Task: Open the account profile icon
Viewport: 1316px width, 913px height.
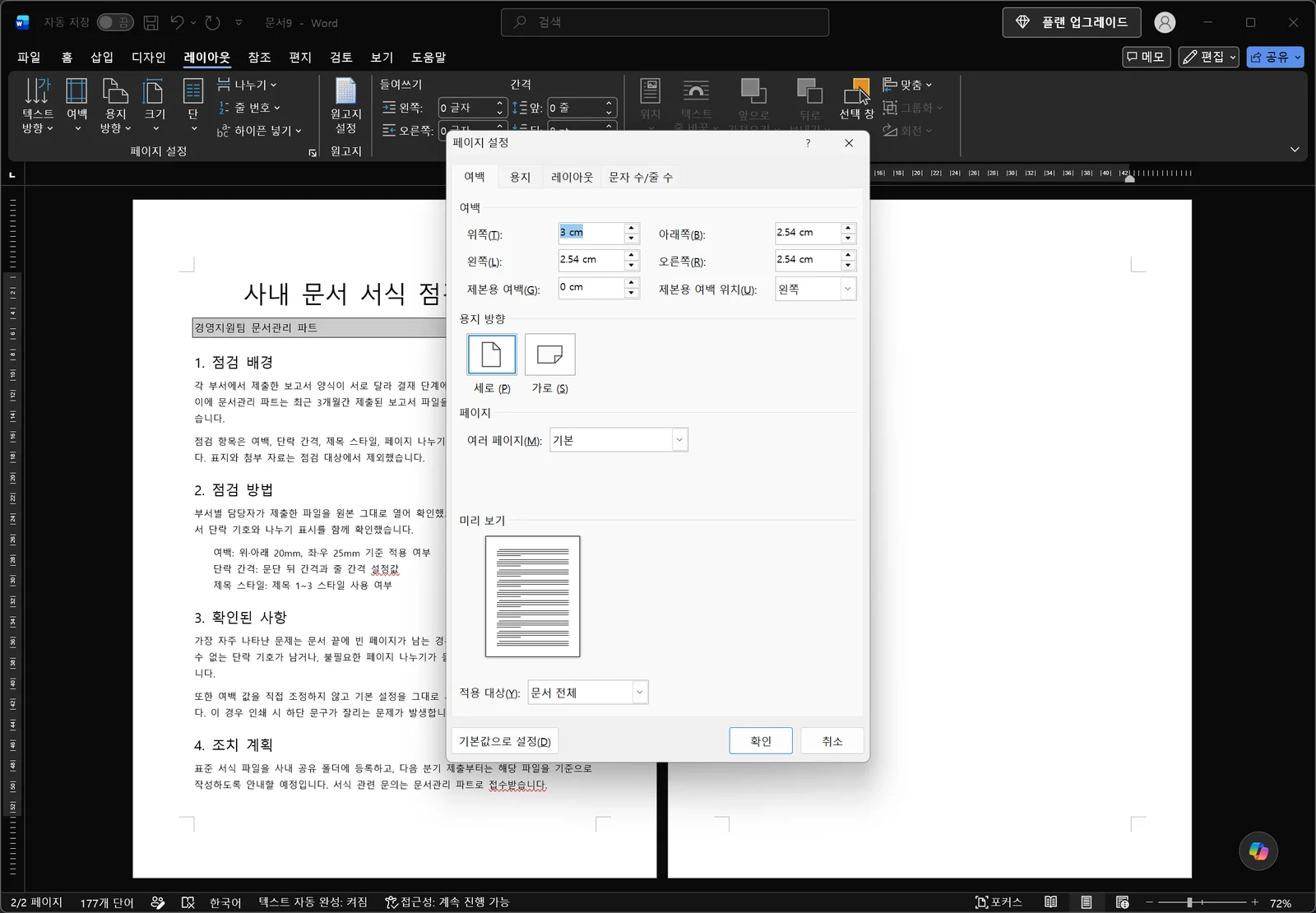Action: click(x=1165, y=23)
